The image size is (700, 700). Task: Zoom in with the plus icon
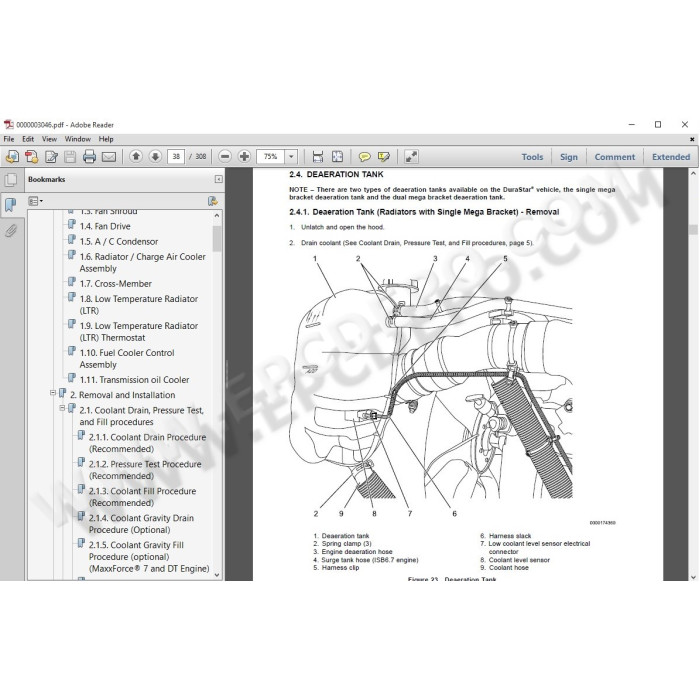pos(244,157)
